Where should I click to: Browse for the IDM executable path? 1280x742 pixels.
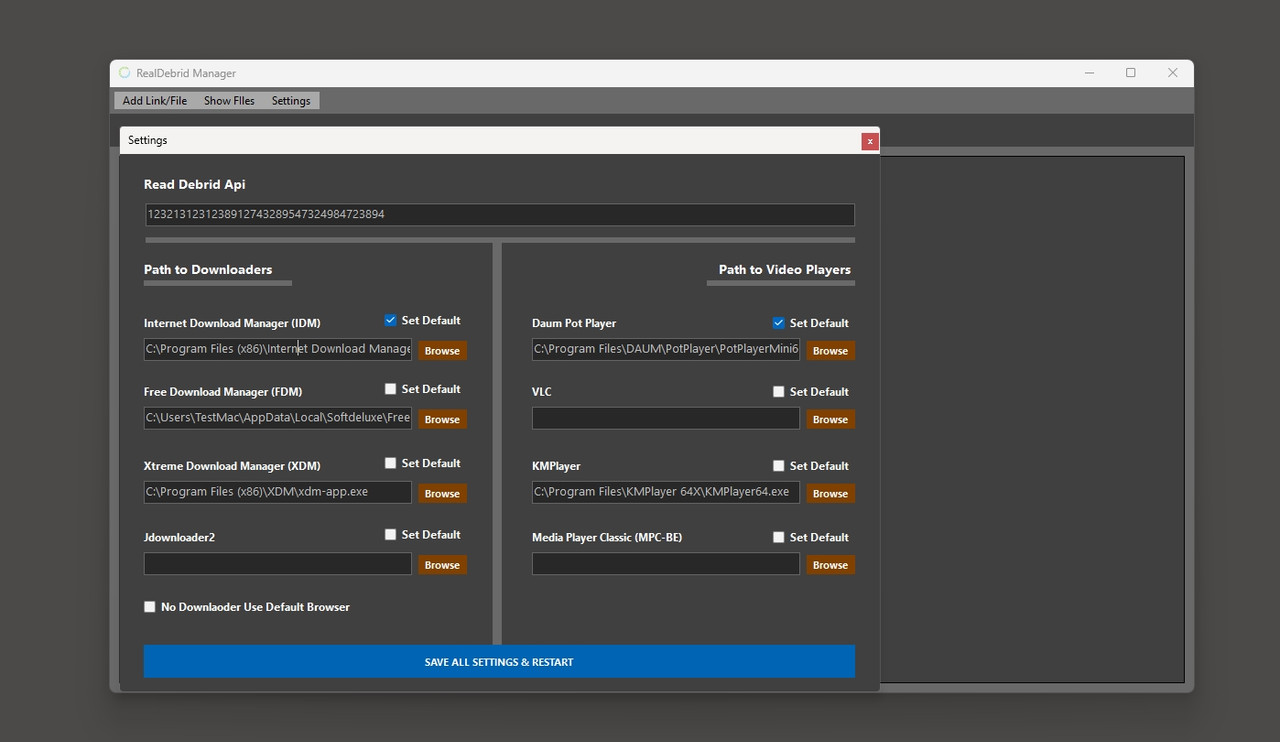tap(442, 350)
